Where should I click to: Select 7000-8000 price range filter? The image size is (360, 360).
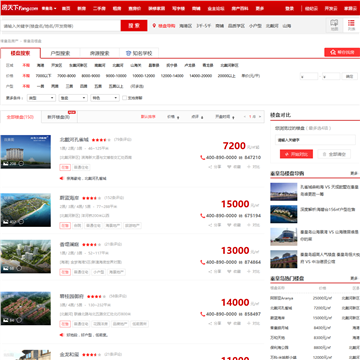point(66,76)
